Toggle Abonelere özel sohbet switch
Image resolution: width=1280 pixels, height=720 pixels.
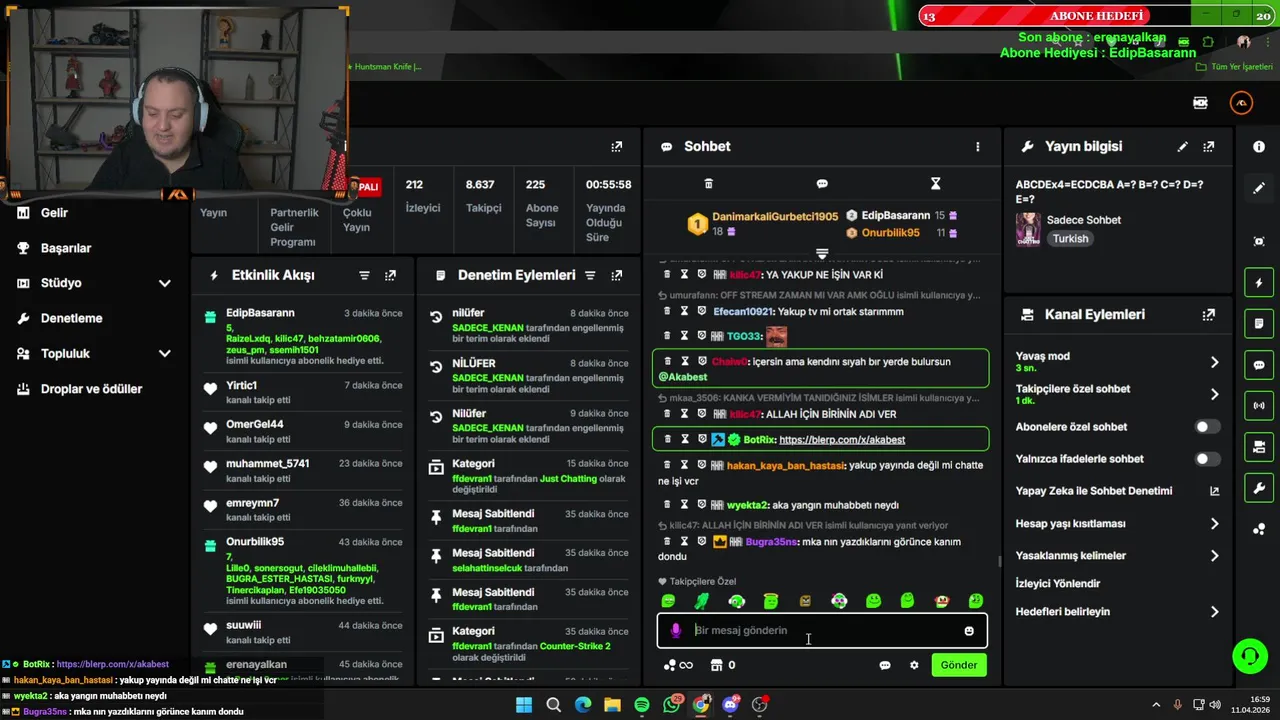coord(1208,427)
